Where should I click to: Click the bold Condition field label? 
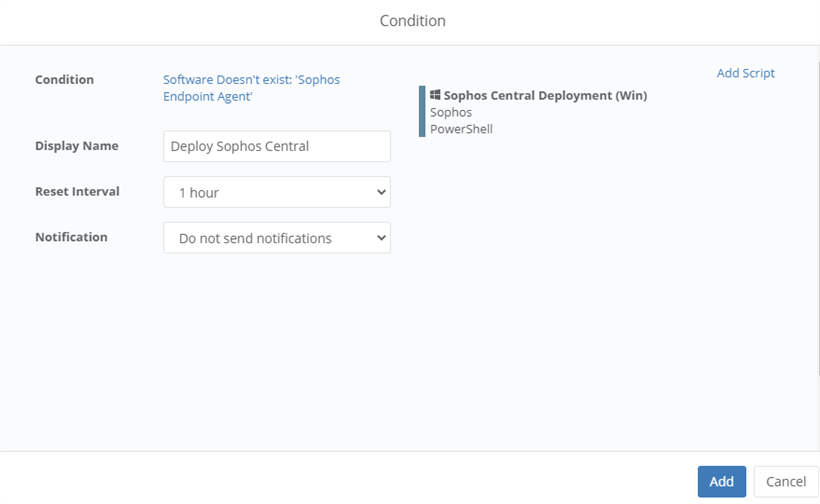coord(64,80)
